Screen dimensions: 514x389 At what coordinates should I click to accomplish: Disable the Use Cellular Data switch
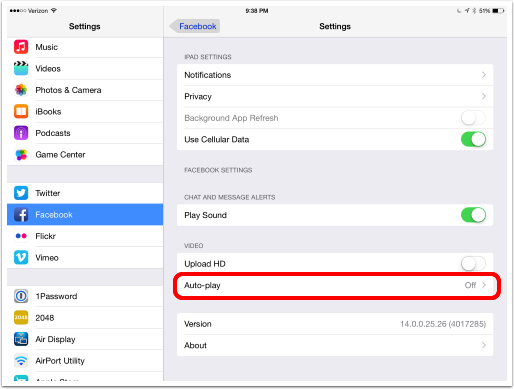[x=473, y=139]
